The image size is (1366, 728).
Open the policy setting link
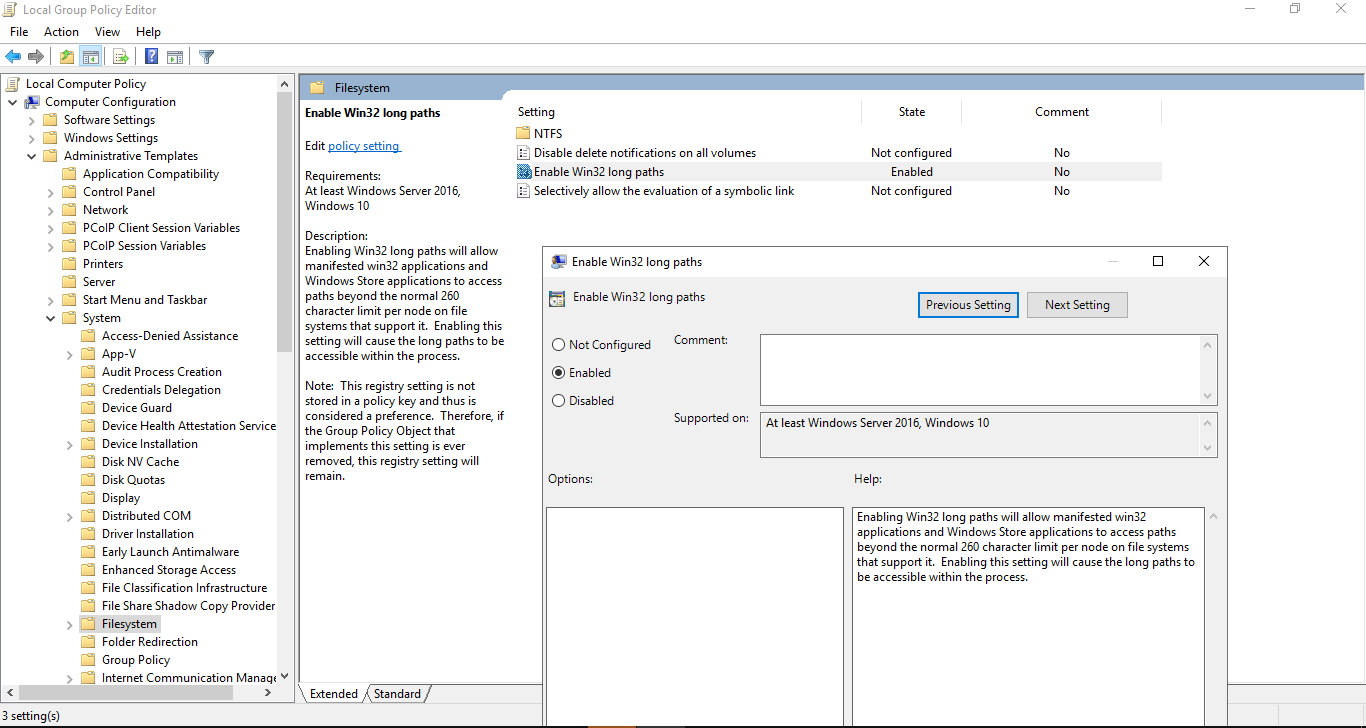[364, 145]
